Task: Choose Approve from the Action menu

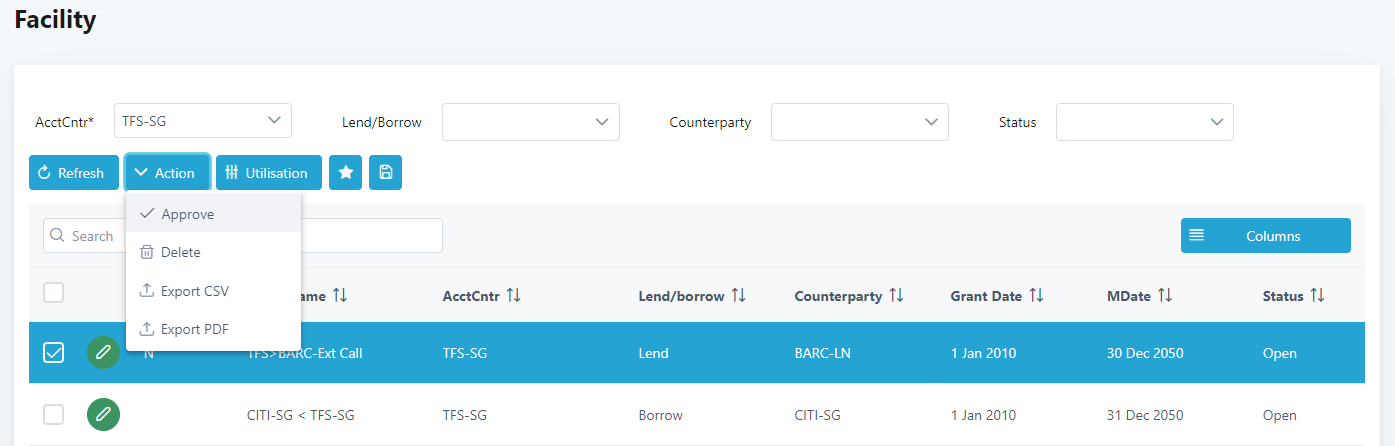Action: click(187, 214)
